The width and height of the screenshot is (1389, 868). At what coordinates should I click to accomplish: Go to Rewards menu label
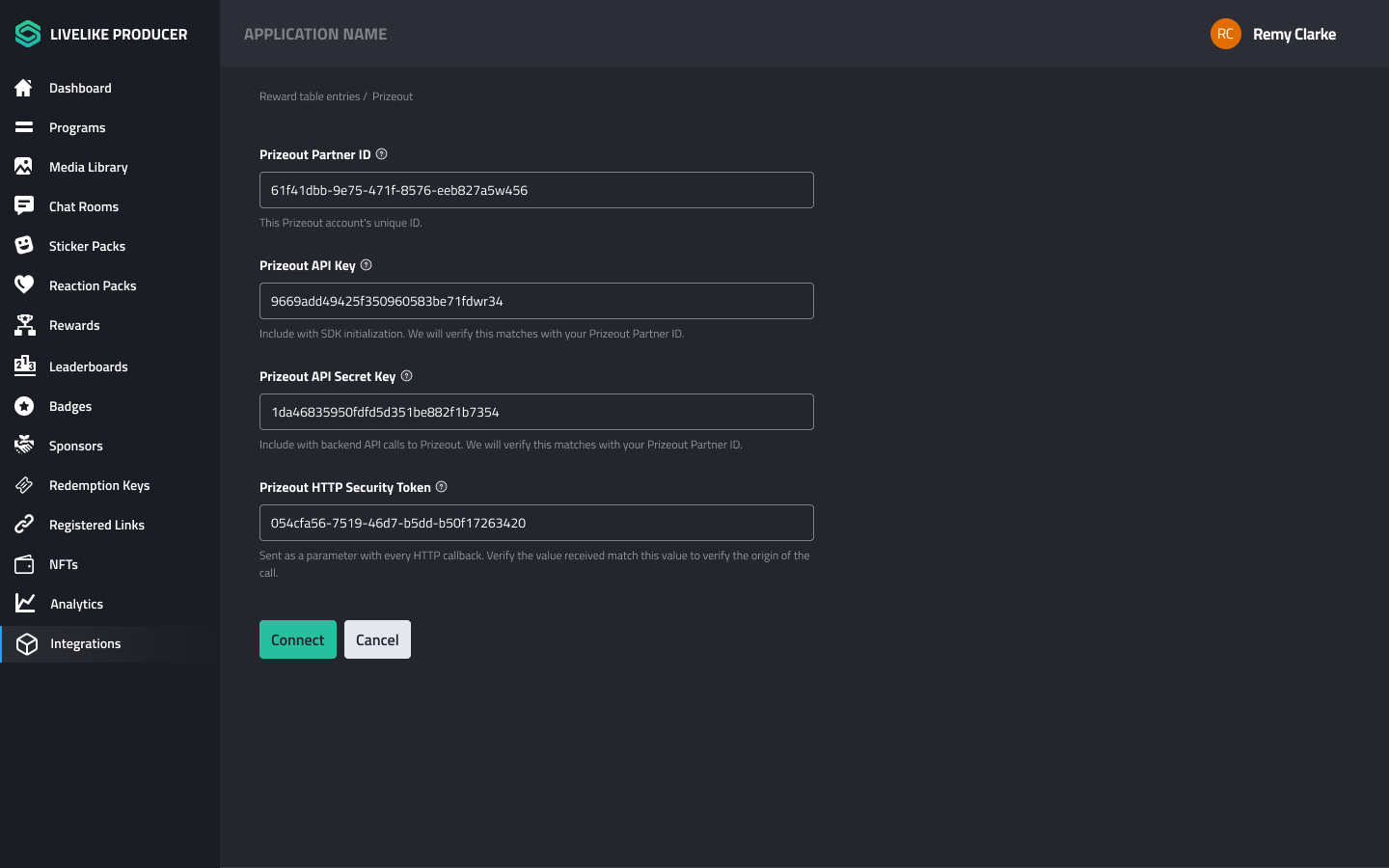click(74, 325)
